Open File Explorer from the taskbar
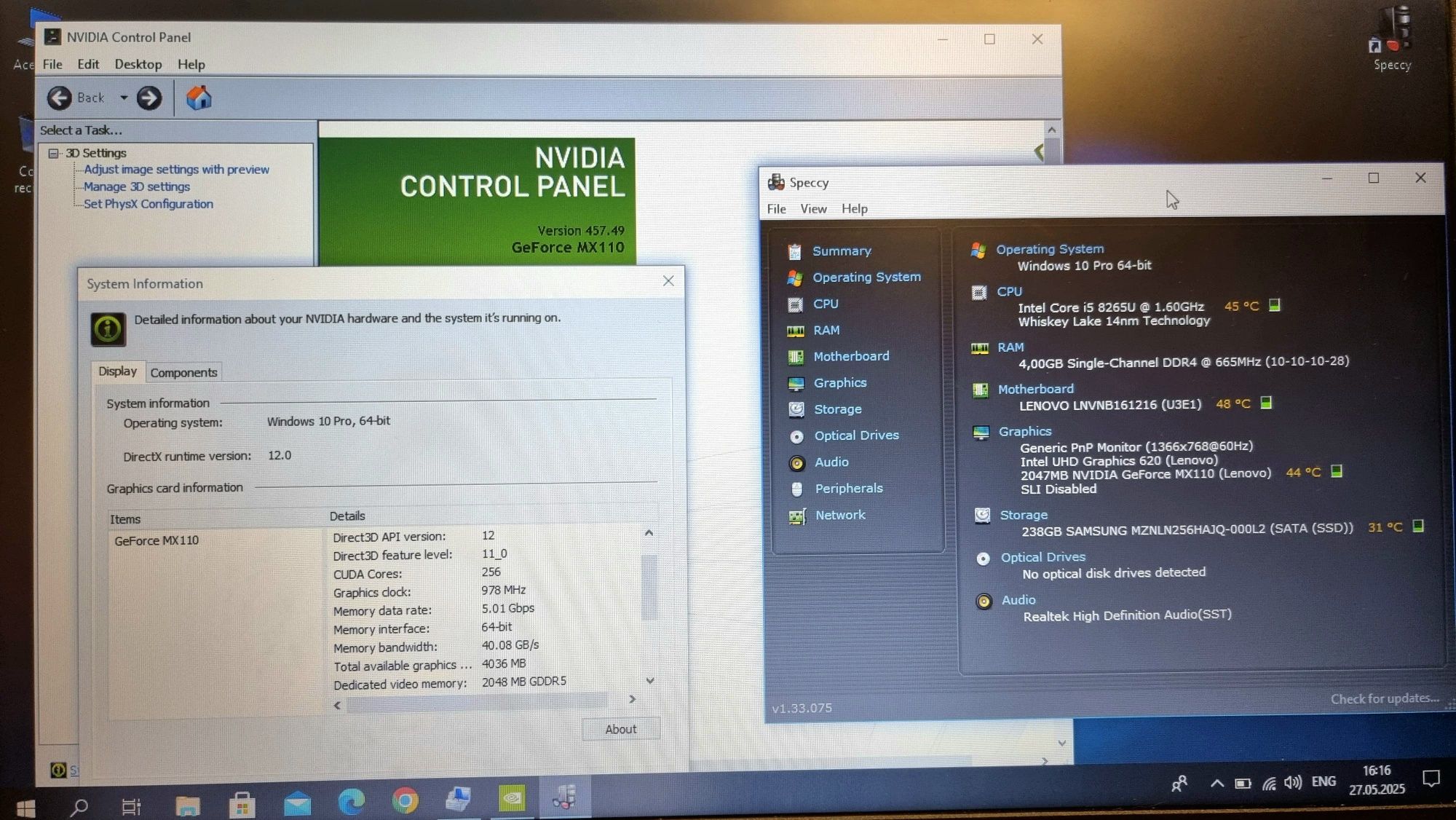The image size is (1456, 820). click(x=188, y=805)
